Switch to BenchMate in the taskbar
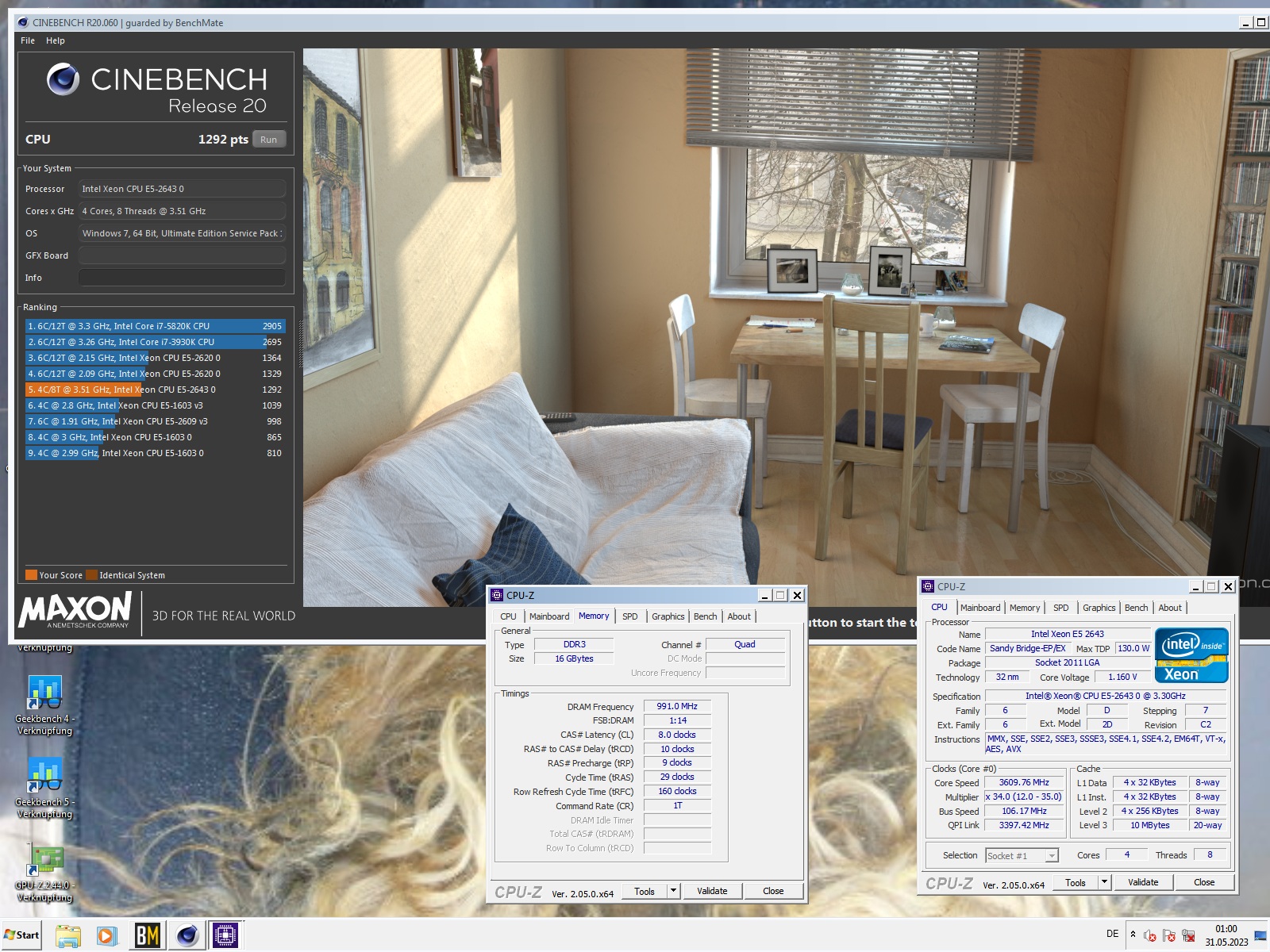Image resolution: width=1270 pixels, height=952 pixels. [x=147, y=936]
